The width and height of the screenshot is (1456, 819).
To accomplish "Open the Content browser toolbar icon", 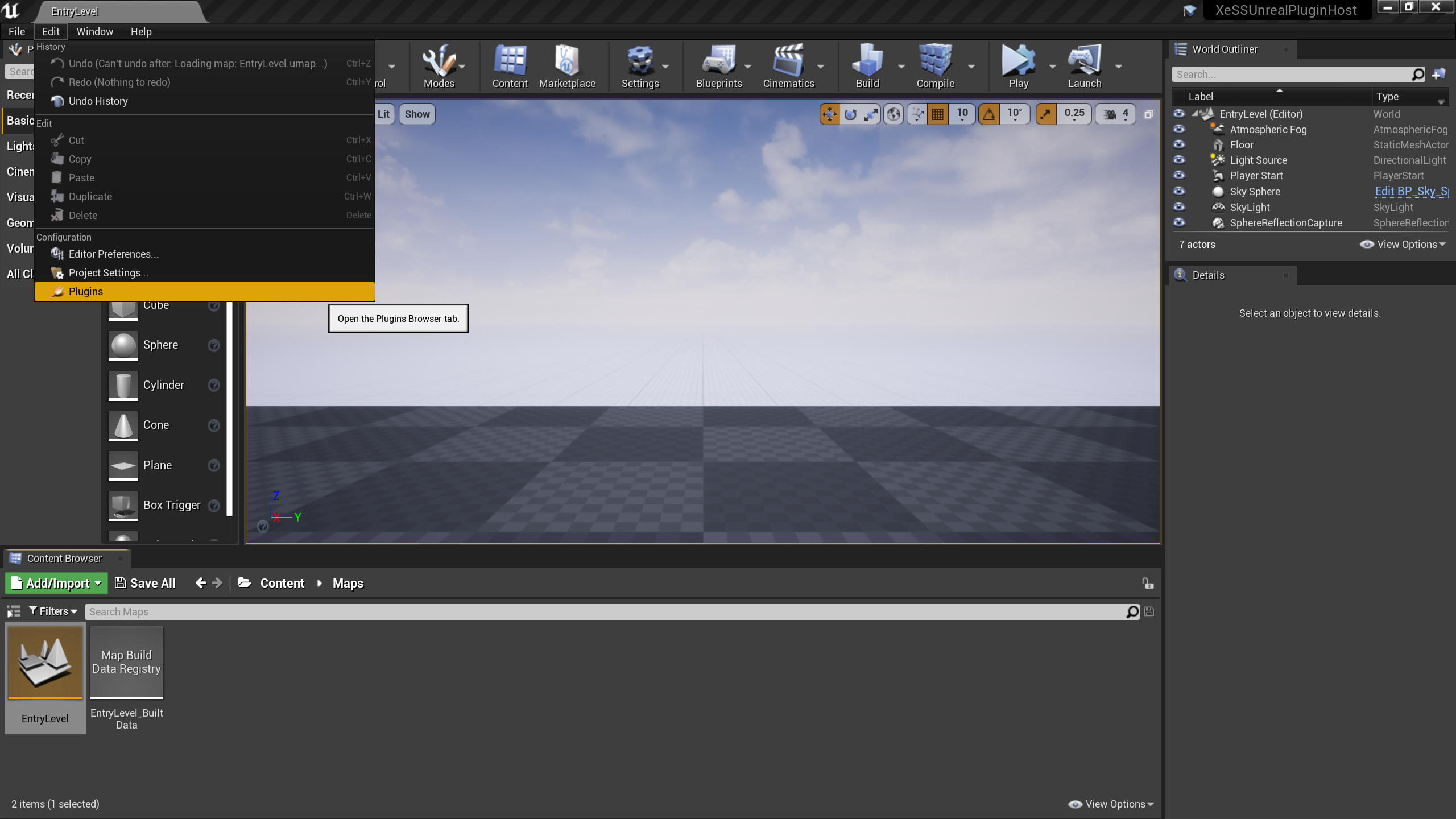I will 510,67.
